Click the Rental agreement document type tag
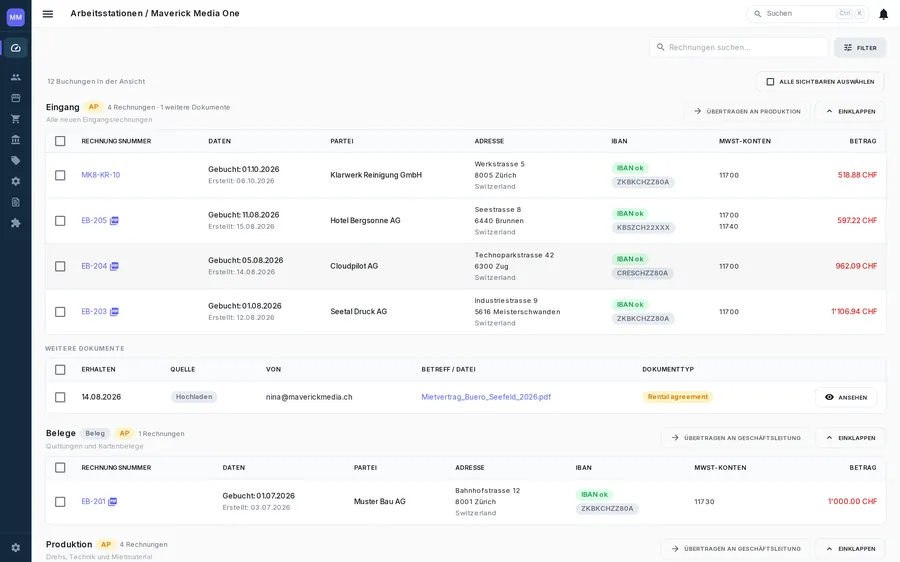900x562 pixels. [677, 397]
